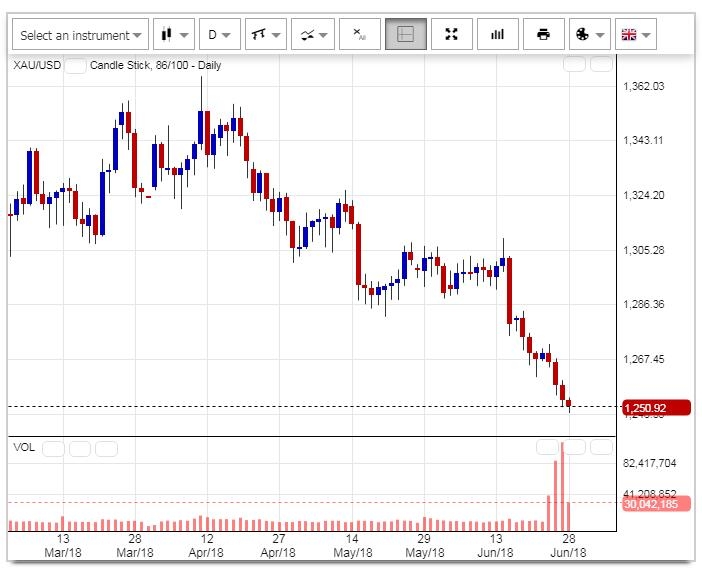The height and width of the screenshot is (572, 702).
Task: Click rightmost button in price chart's top-right corner
Action: 600,65
